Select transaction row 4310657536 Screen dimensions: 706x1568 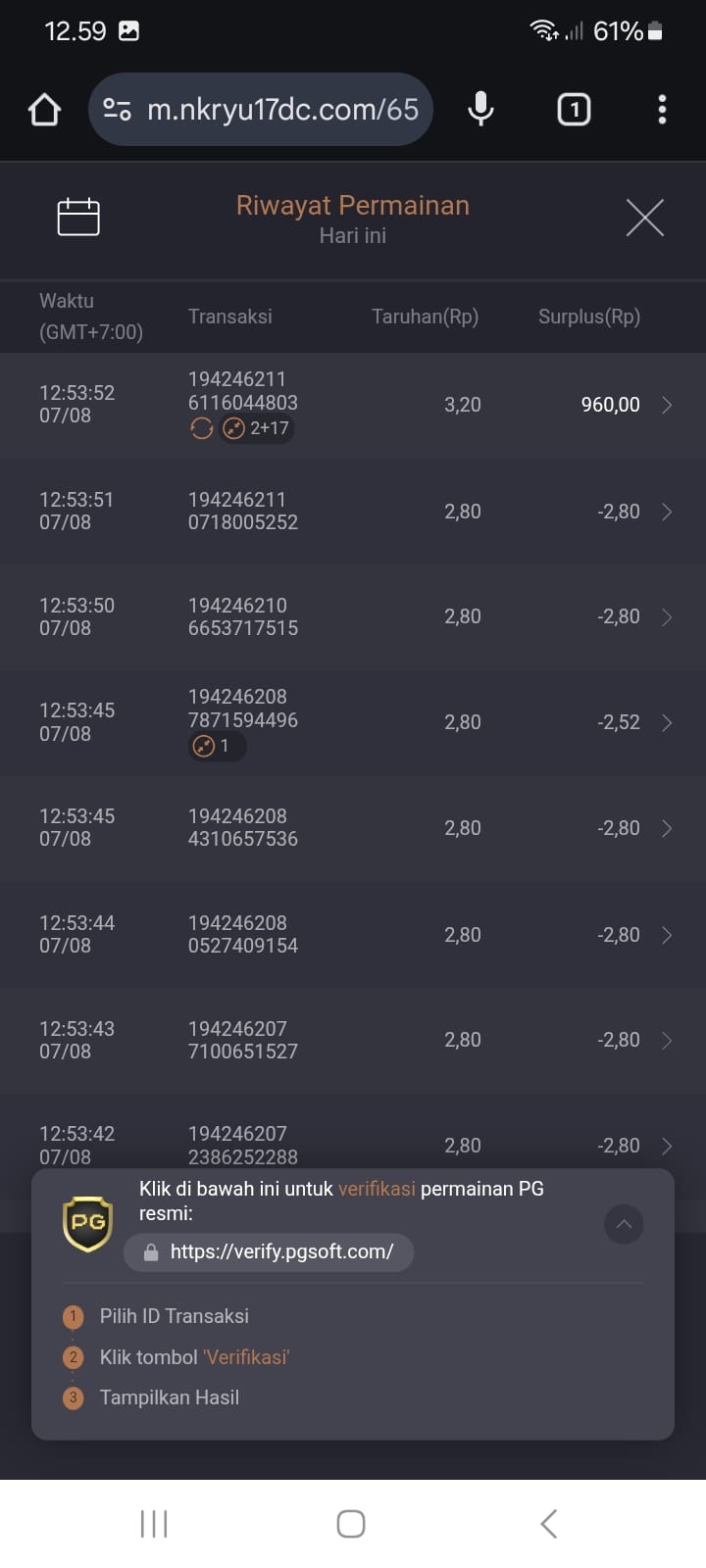[353, 828]
